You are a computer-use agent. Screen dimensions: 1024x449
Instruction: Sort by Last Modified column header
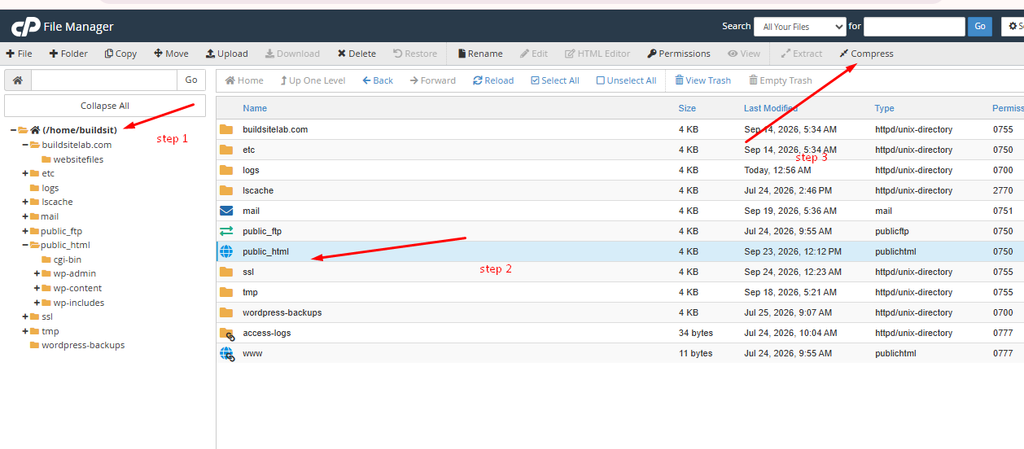771,108
